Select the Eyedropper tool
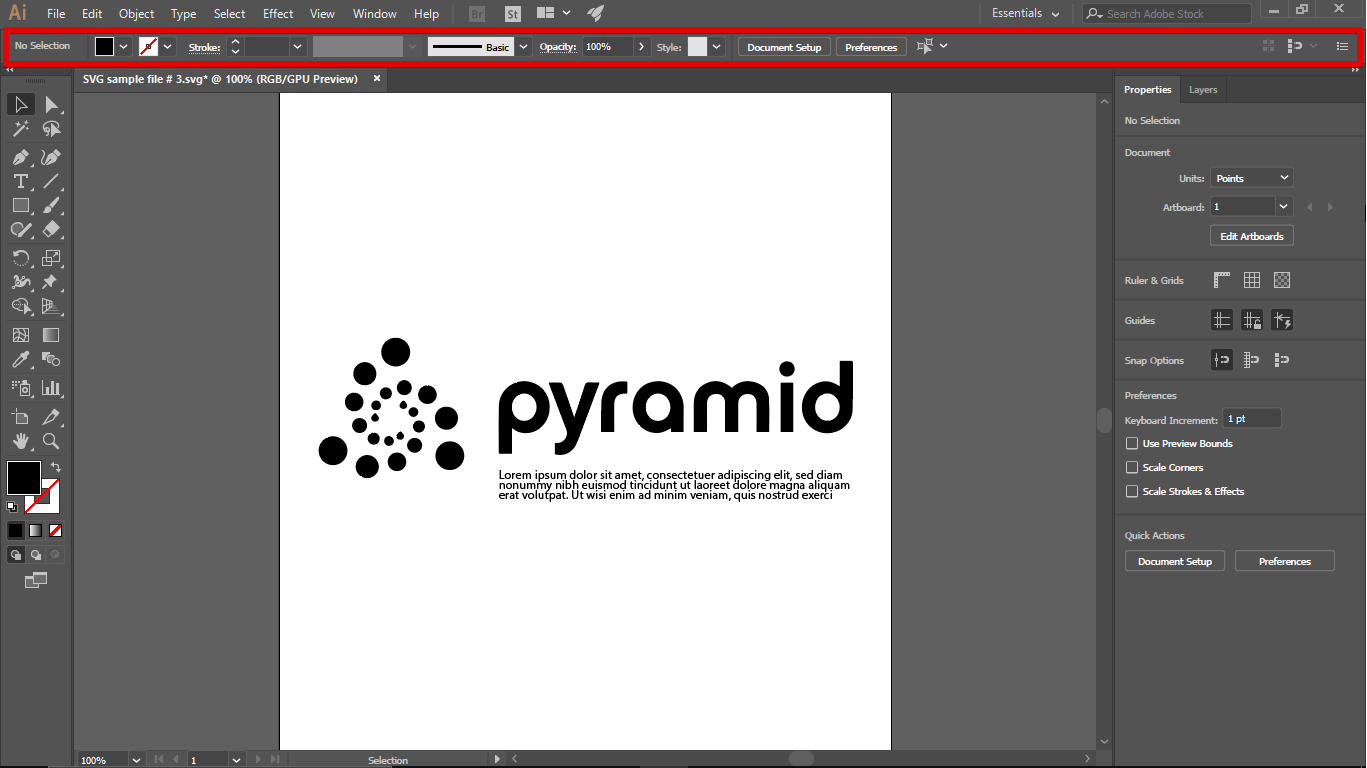The height and width of the screenshot is (768, 1367). (x=20, y=360)
